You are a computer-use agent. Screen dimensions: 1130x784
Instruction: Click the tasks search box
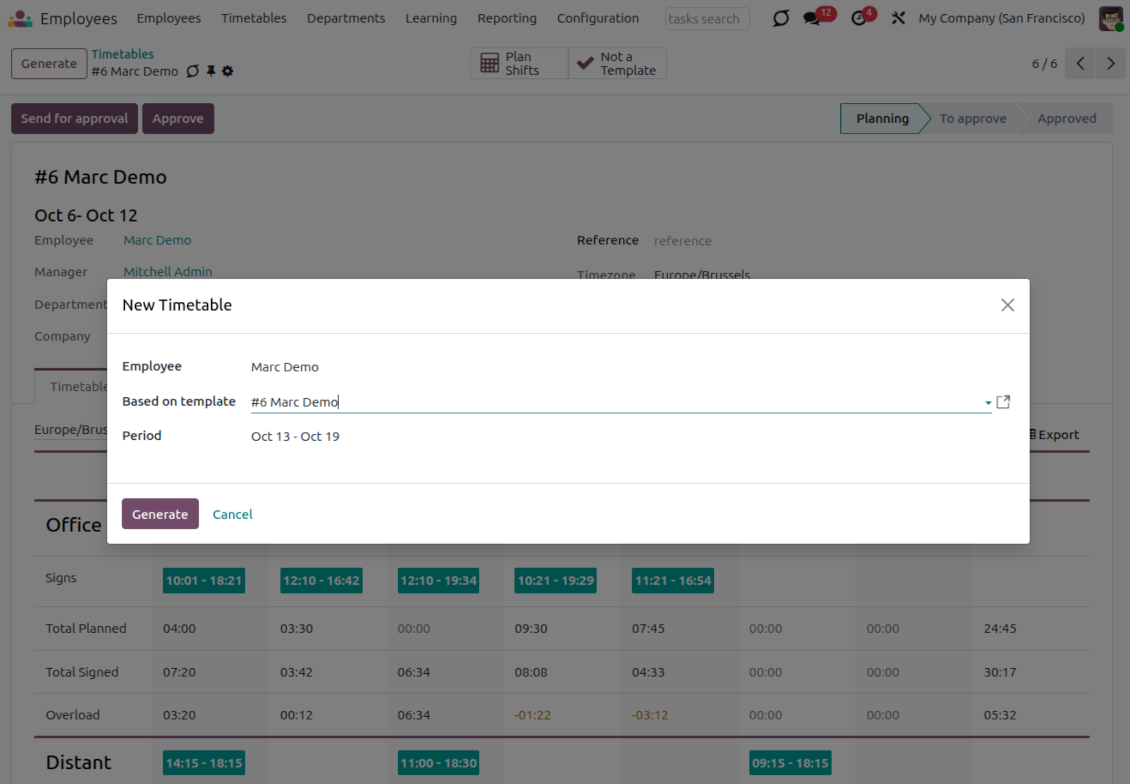click(707, 19)
